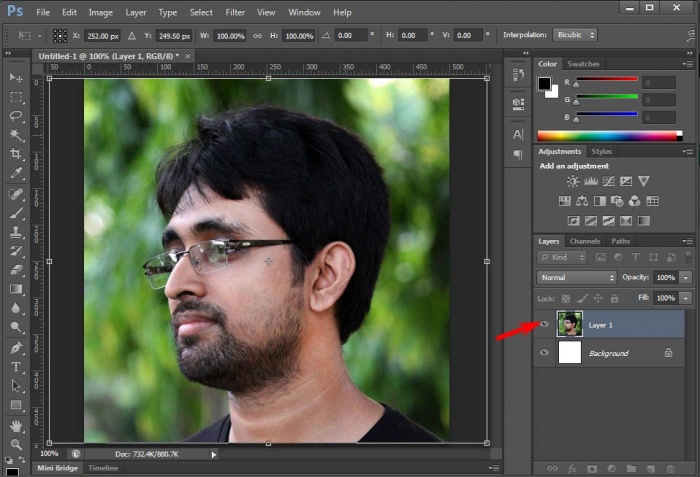
Task: Activate the Crop tool
Action: tap(16, 154)
